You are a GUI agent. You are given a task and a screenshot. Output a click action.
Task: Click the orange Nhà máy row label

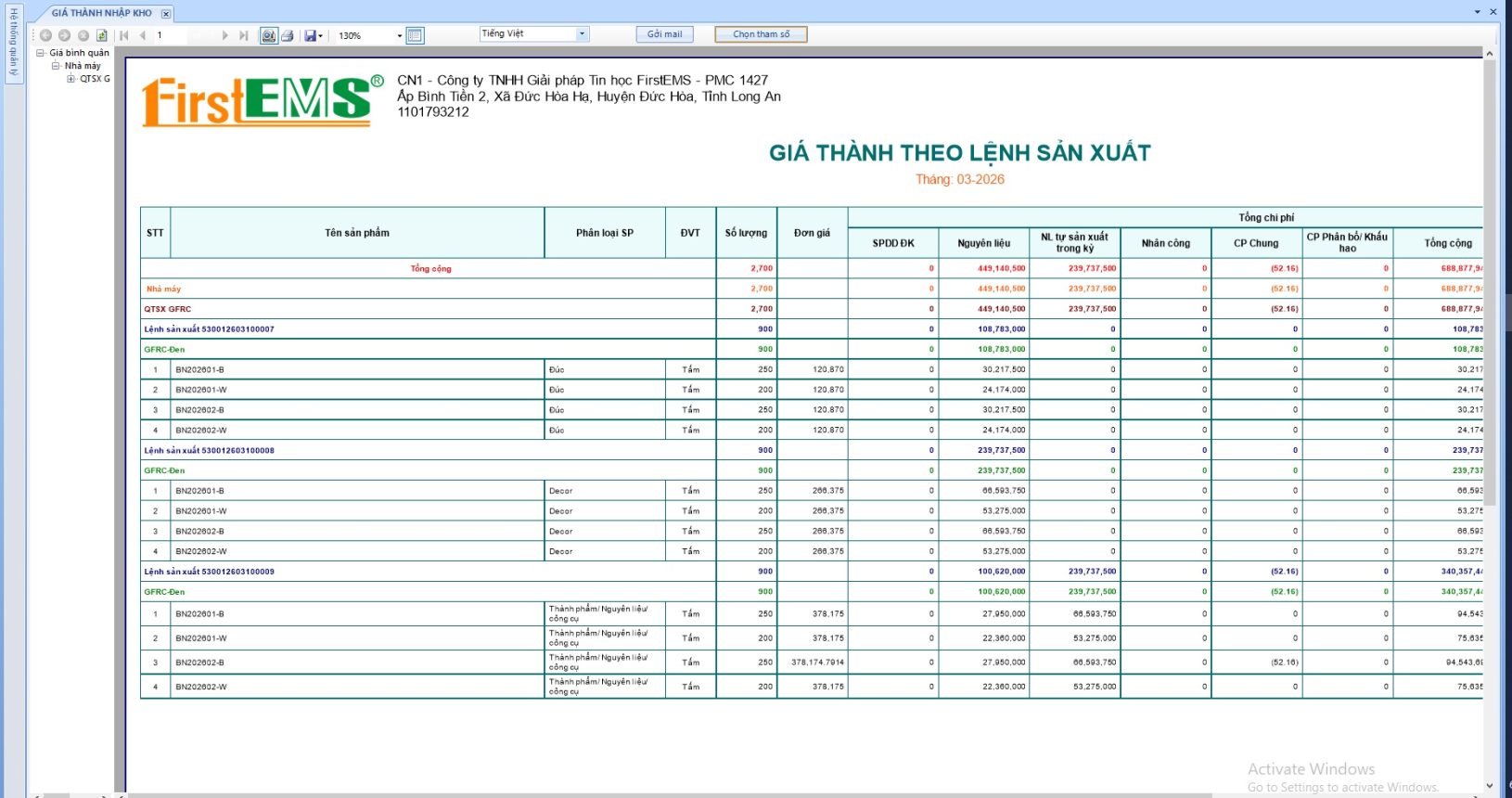(x=163, y=289)
